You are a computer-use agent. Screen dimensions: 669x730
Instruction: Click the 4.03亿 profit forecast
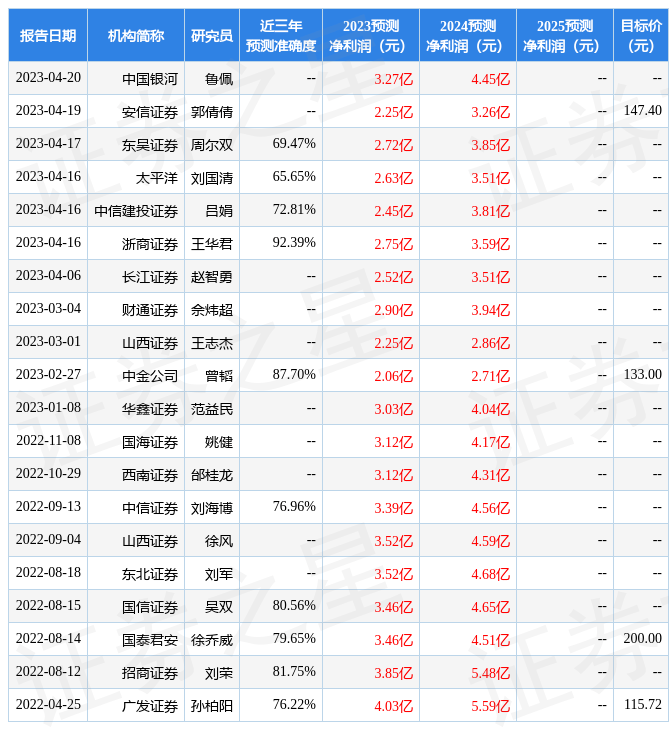tap(393, 706)
